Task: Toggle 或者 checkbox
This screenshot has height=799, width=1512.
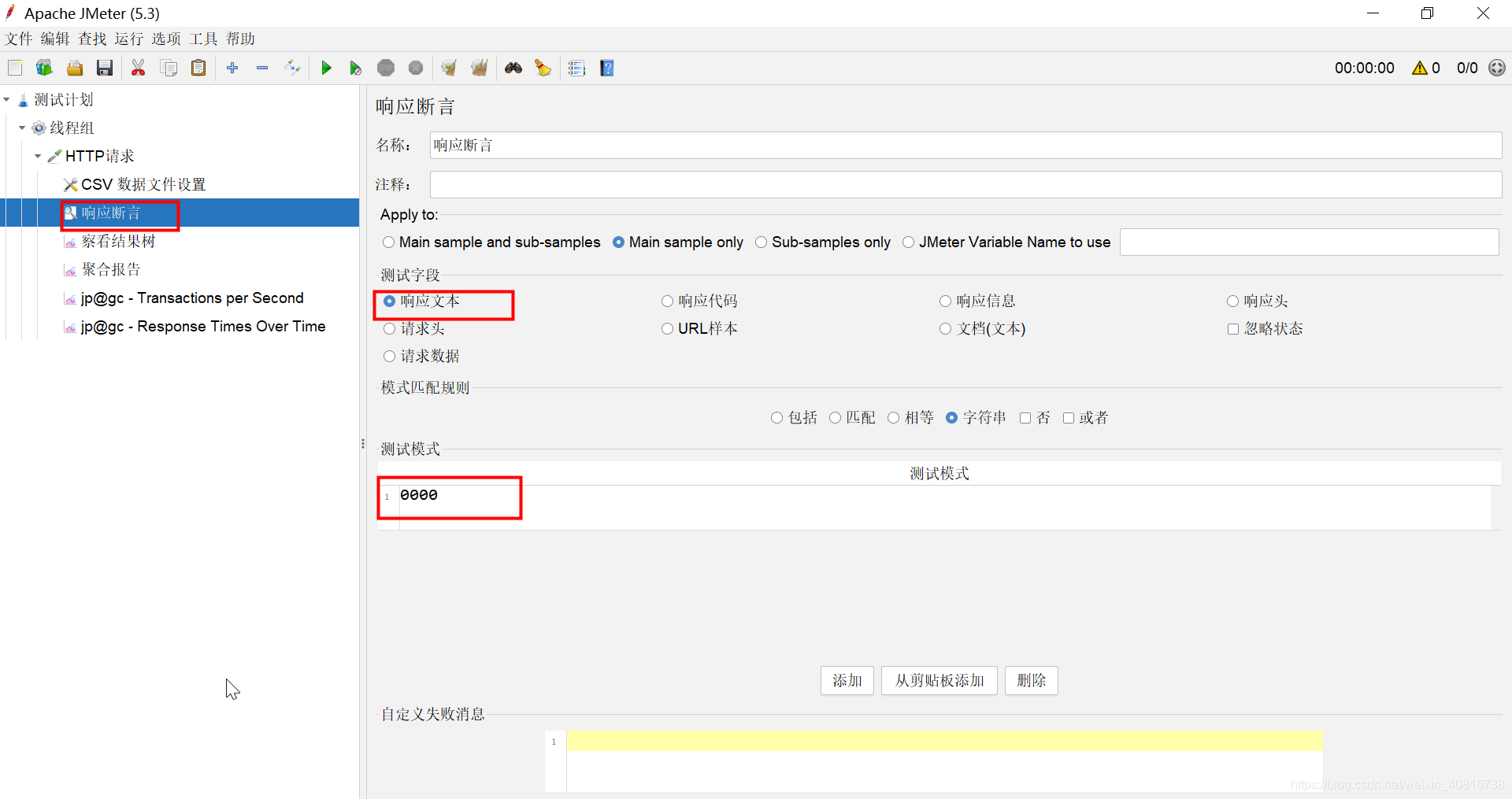Action: pyautogui.click(x=1069, y=418)
